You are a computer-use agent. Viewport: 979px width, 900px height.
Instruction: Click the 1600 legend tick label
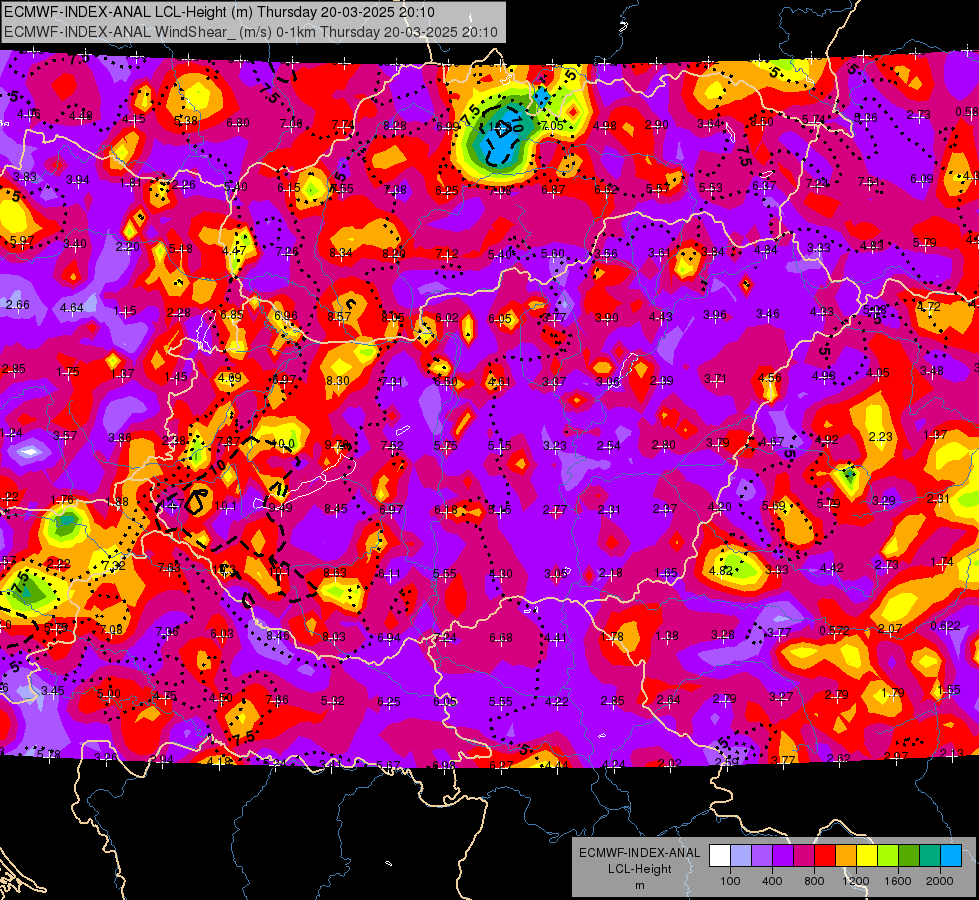tap(898, 881)
